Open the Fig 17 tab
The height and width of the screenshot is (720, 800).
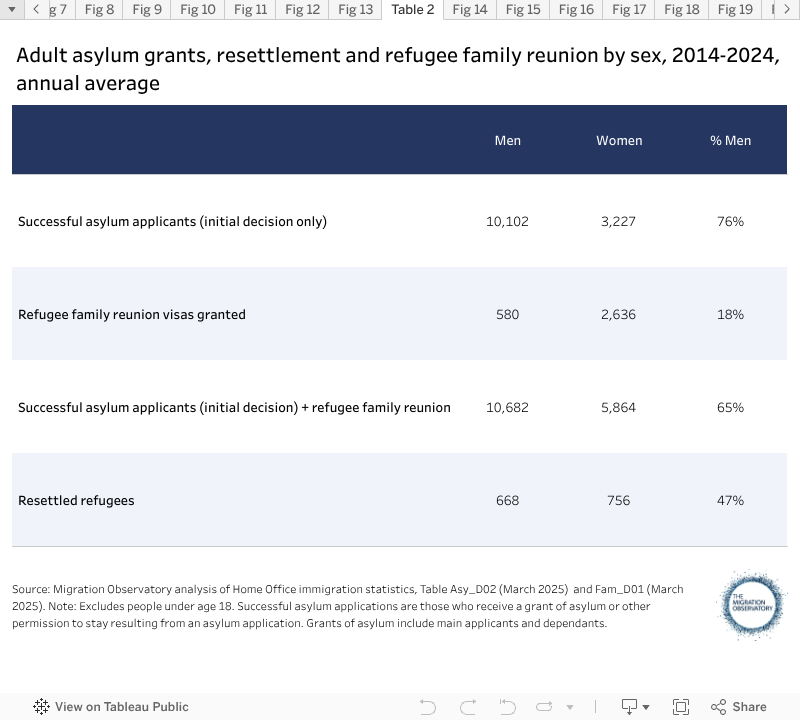pos(629,10)
